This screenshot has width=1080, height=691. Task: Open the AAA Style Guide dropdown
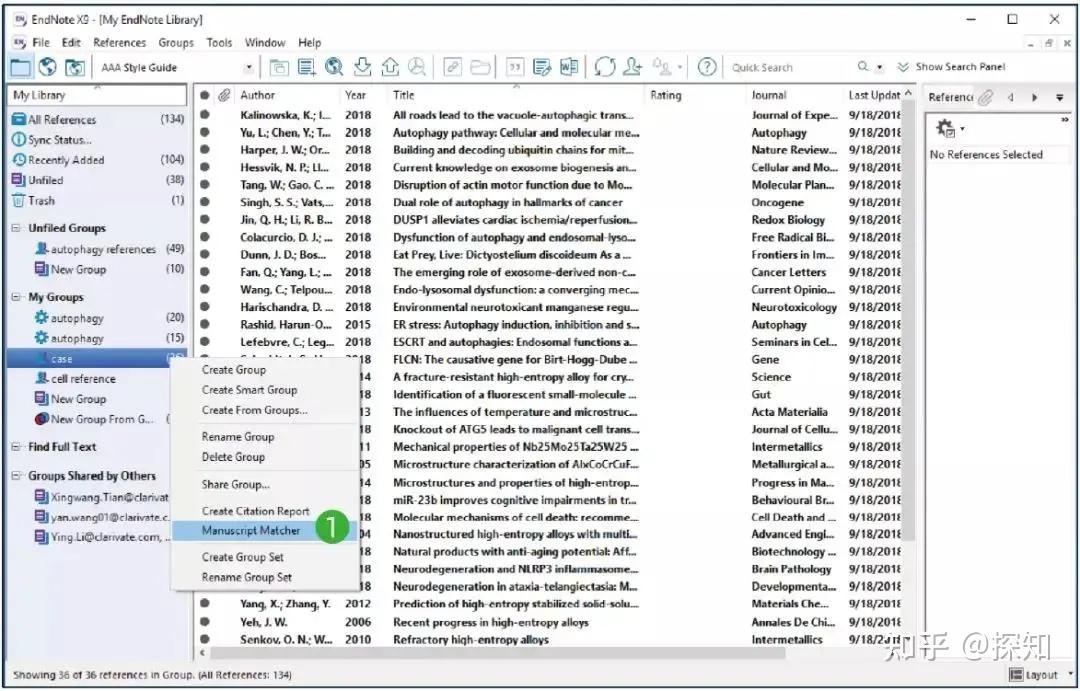[x=248, y=66]
